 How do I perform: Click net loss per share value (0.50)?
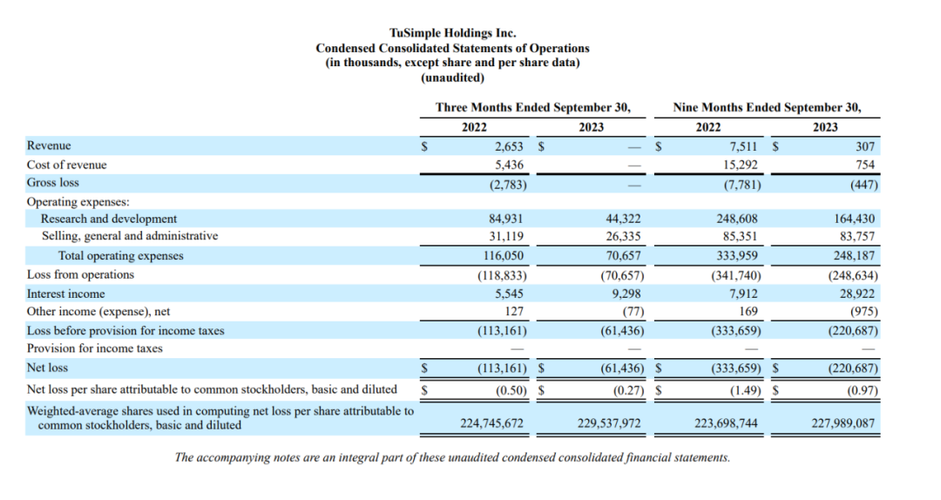pos(511,391)
